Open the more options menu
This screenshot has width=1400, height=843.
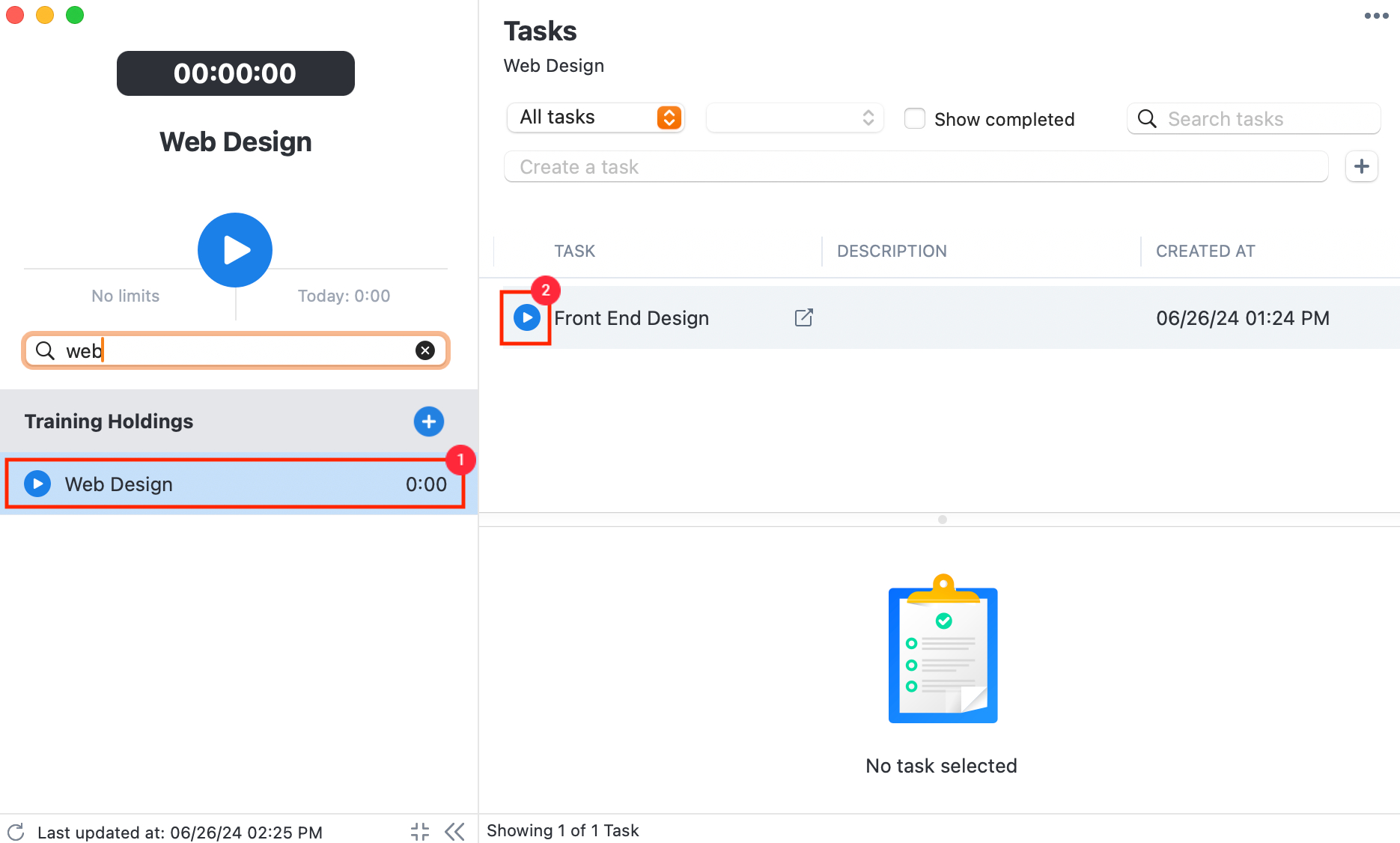1377,15
